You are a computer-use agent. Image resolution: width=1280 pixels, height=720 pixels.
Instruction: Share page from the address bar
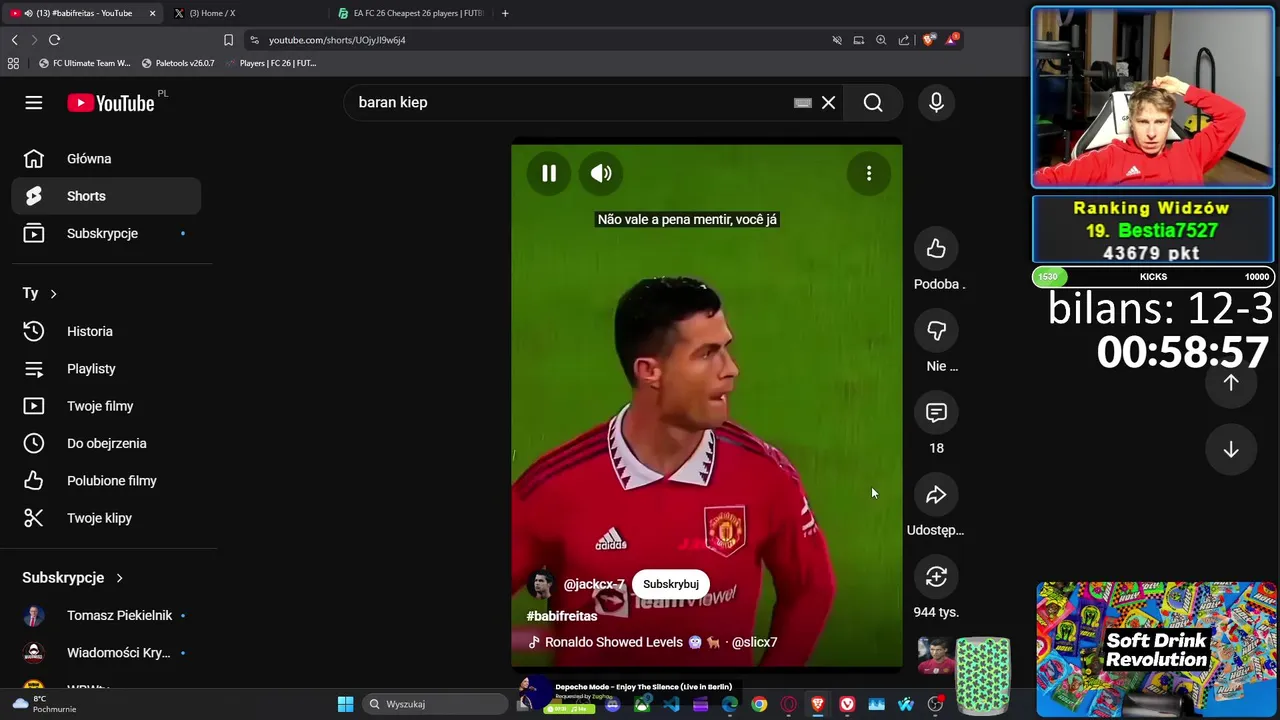tap(904, 40)
